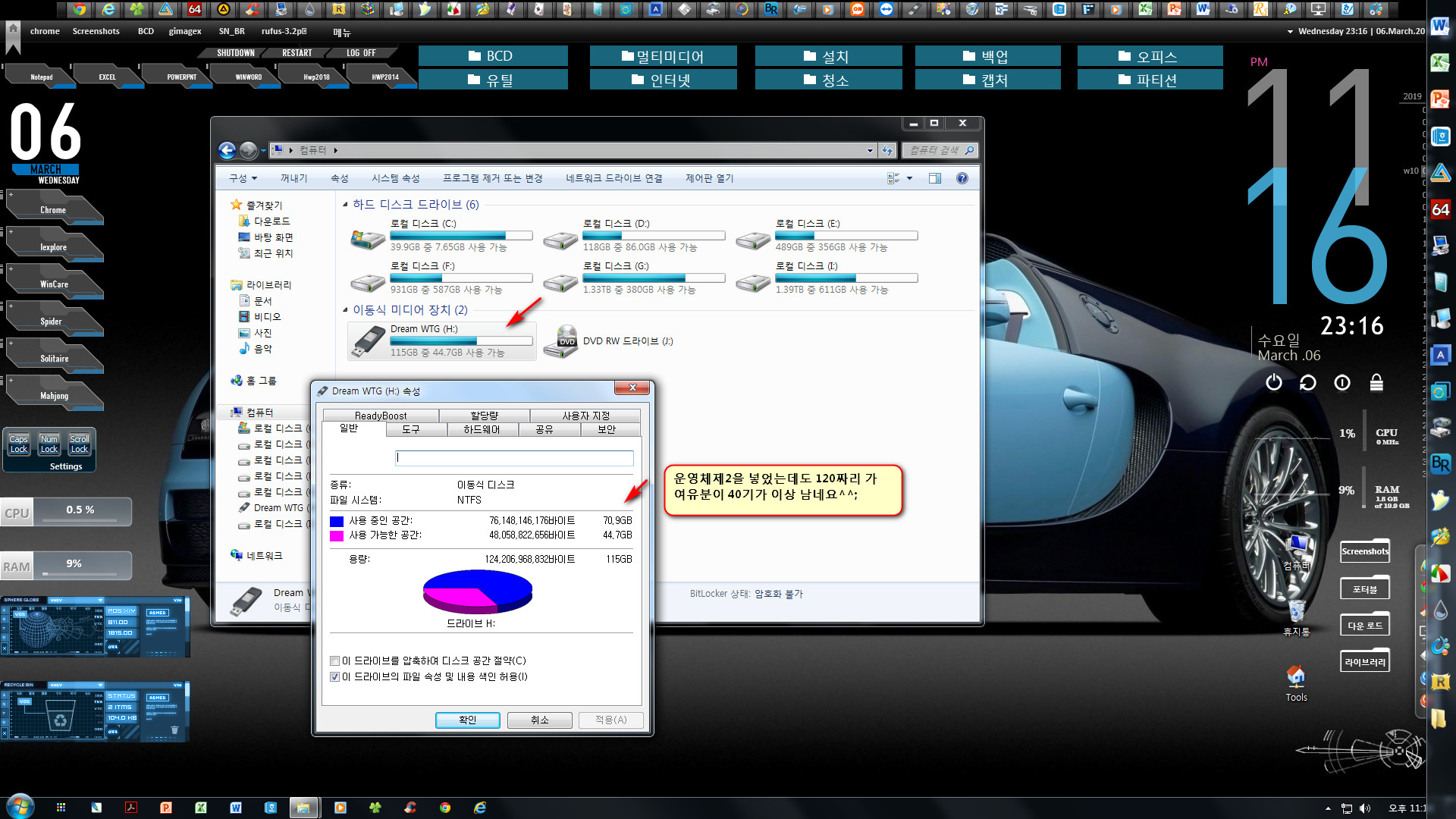This screenshot has height=819, width=1456.
Task: Click the Explorer search box
Action: (x=940, y=150)
